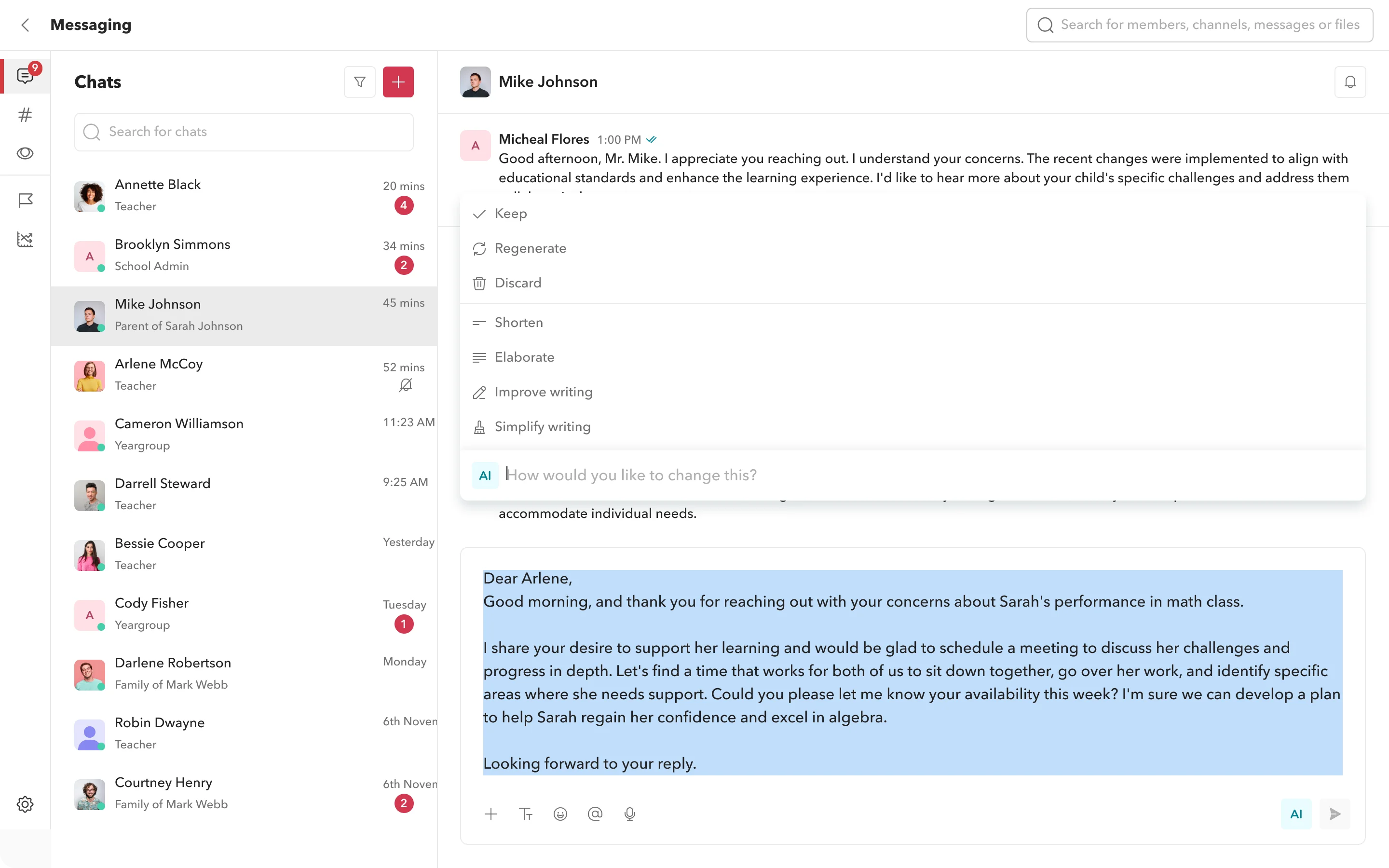Click the channels hashtag icon in sidebar
The height and width of the screenshot is (868, 1389).
click(x=26, y=114)
